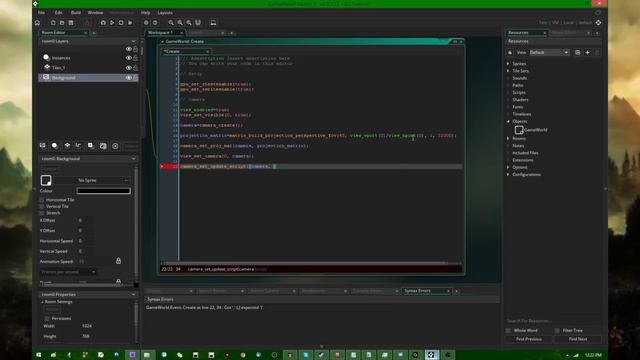The image size is (640, 360).
Task: Add a new resource with plus icon
Action: click(x=587, y=53)
